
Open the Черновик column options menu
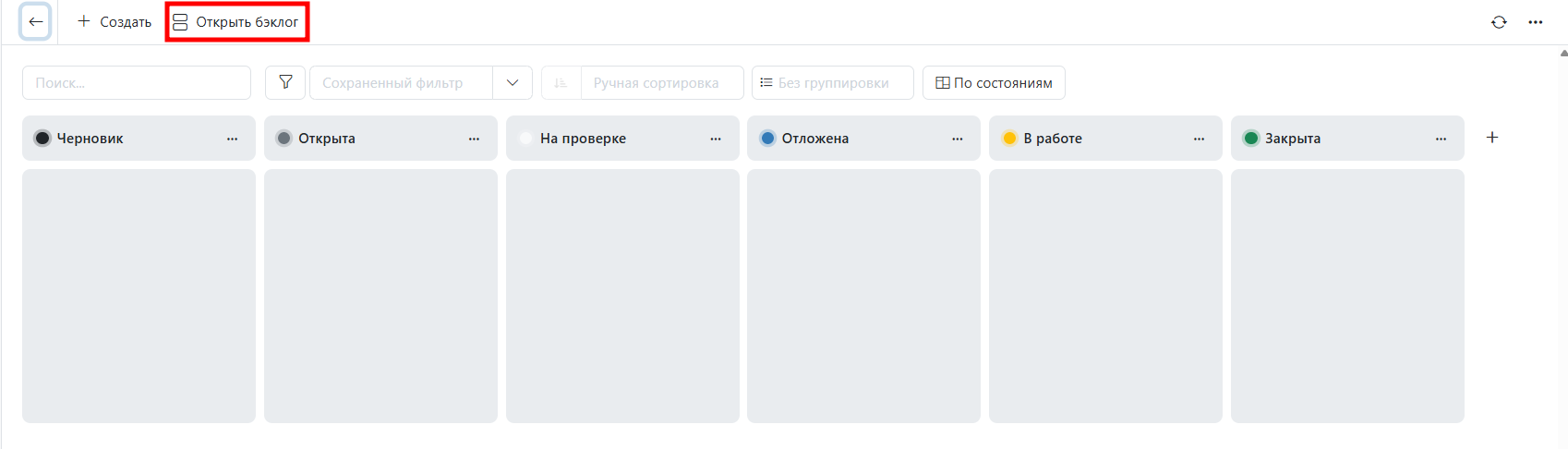[x=233, y=139]
